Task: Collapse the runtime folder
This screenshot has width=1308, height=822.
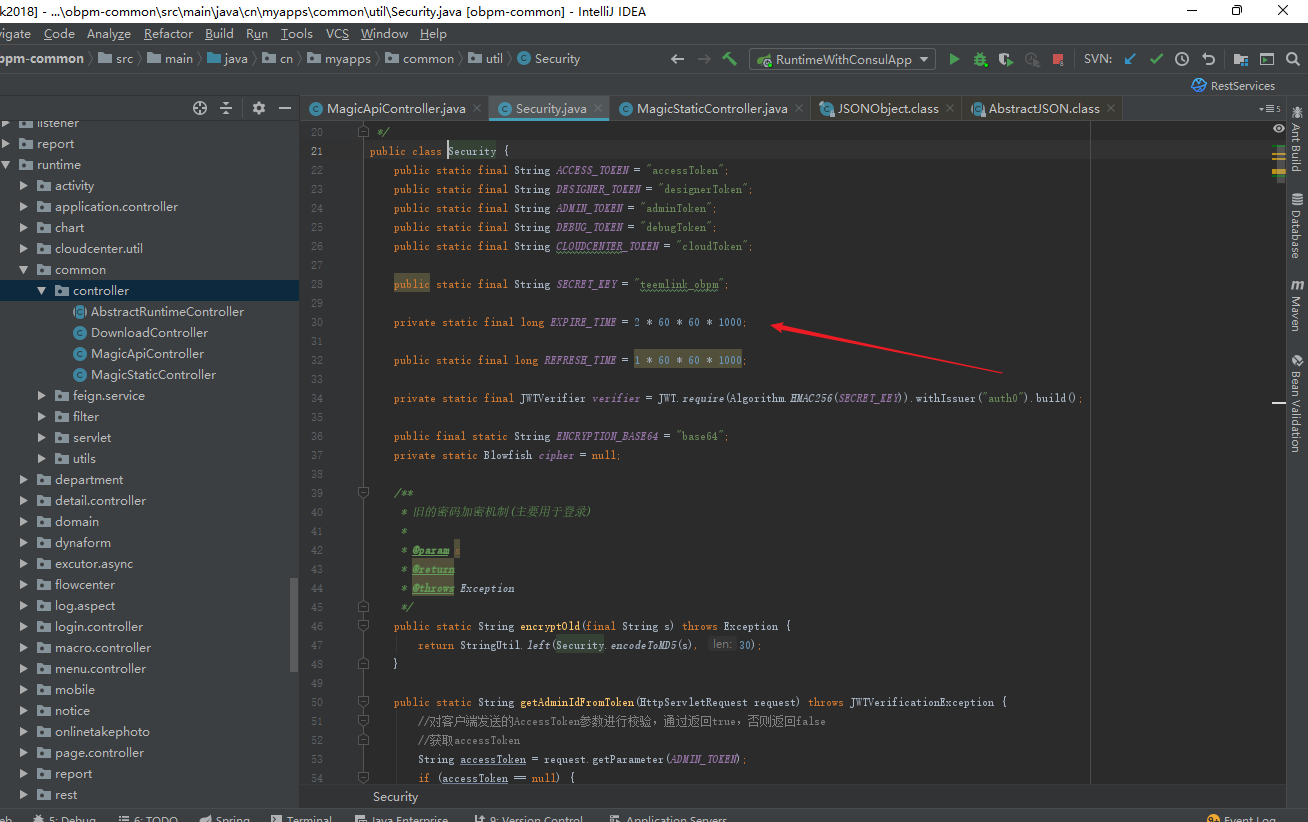Action: tap(7, 165)
